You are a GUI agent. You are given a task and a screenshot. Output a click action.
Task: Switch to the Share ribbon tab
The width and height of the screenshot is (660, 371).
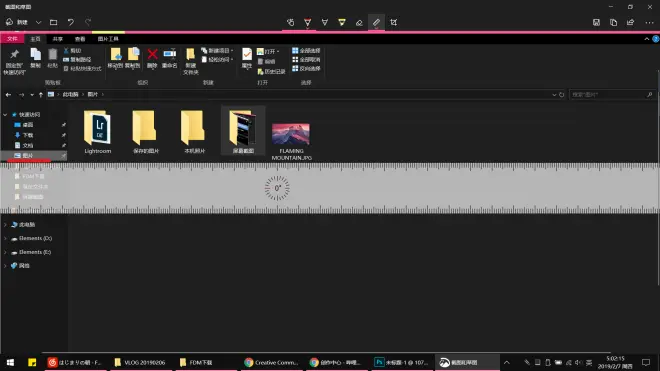click(x=58, y=39)
